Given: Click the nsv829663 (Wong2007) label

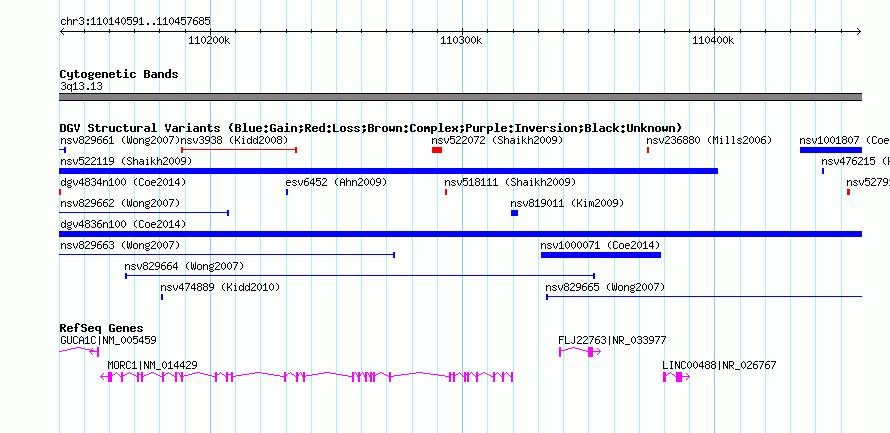Looking at the screenshot, I should coord(120,246).
